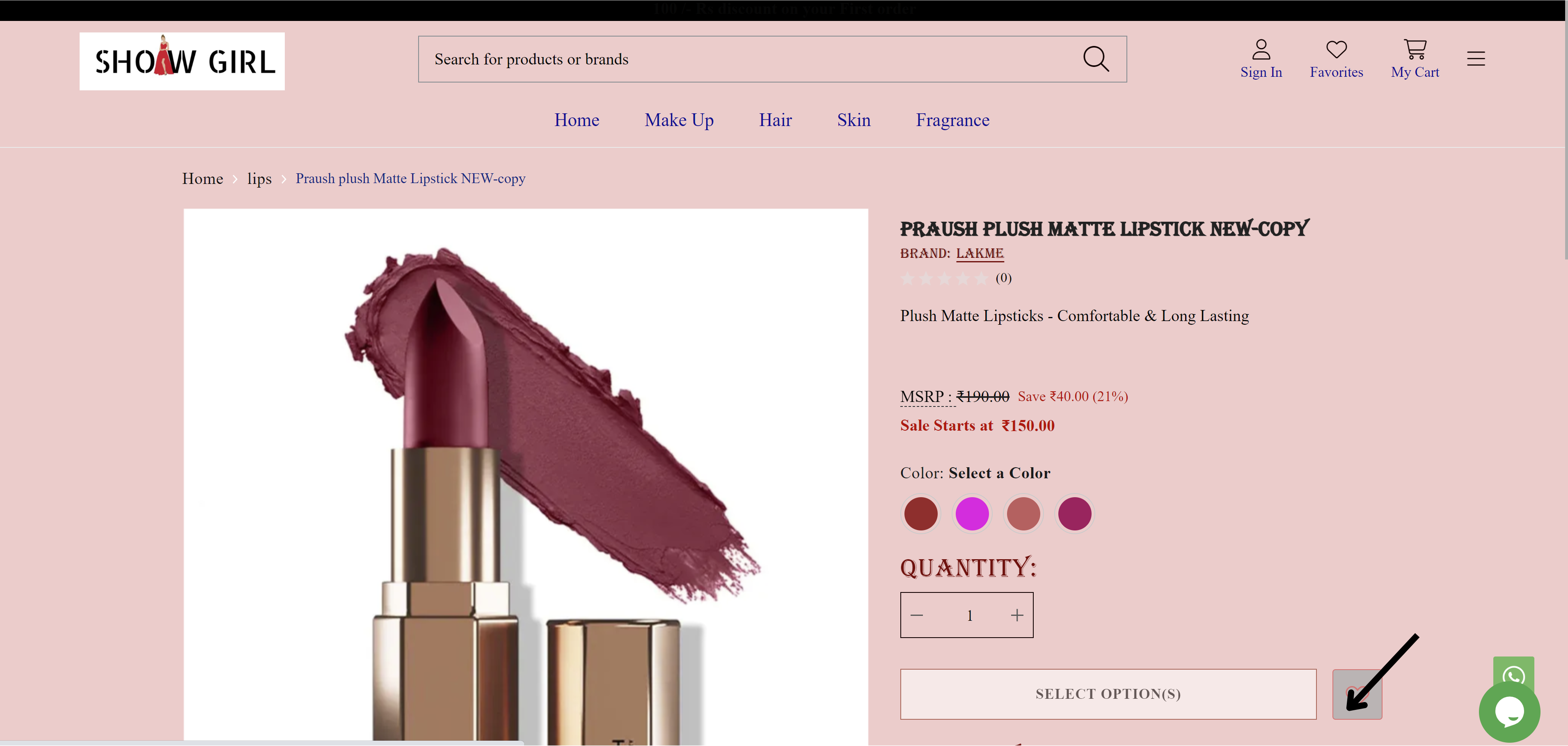The image size is (1568, 746).
Task: Click the search magnifier icon
Action: point(1096,59)
